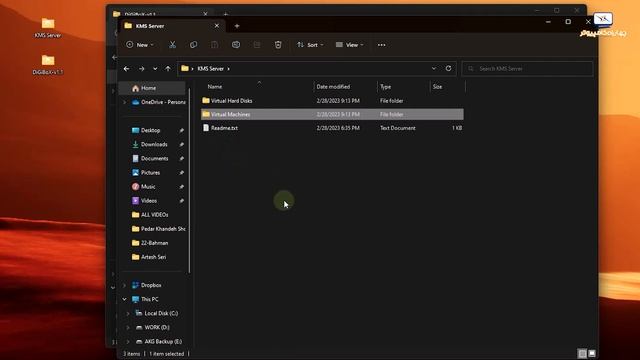Viewport: 640px width, 360px height.
Task: Expand the Dropbox tree node
Action: 124,285
